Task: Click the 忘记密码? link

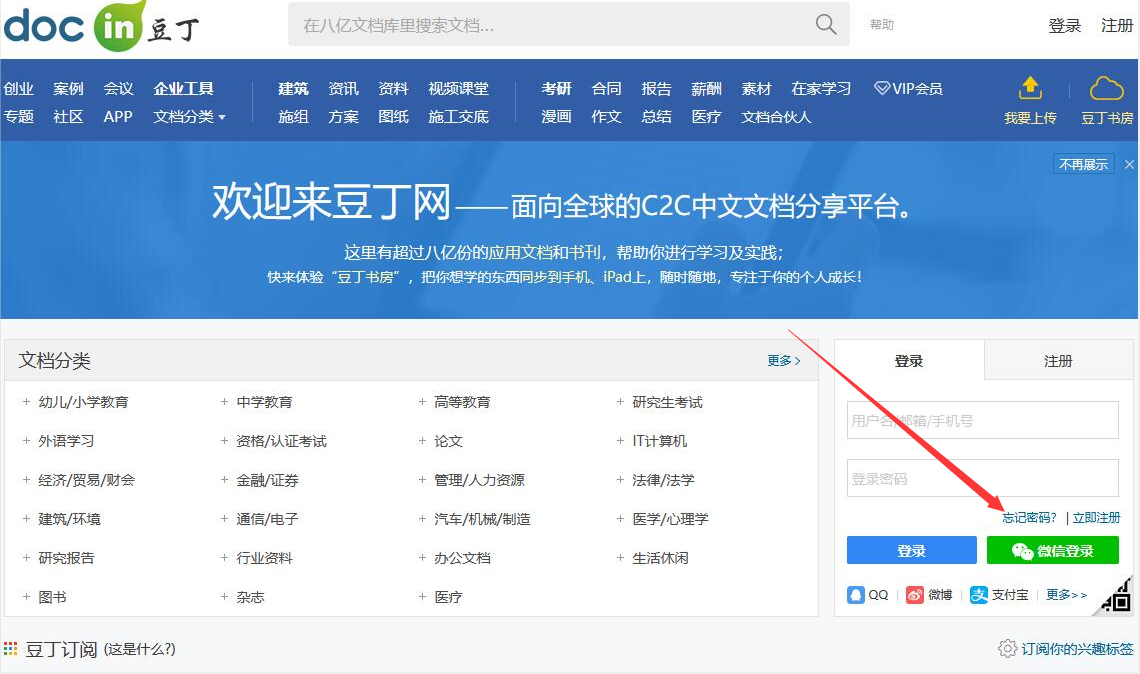Action: tap(1029, 518)
